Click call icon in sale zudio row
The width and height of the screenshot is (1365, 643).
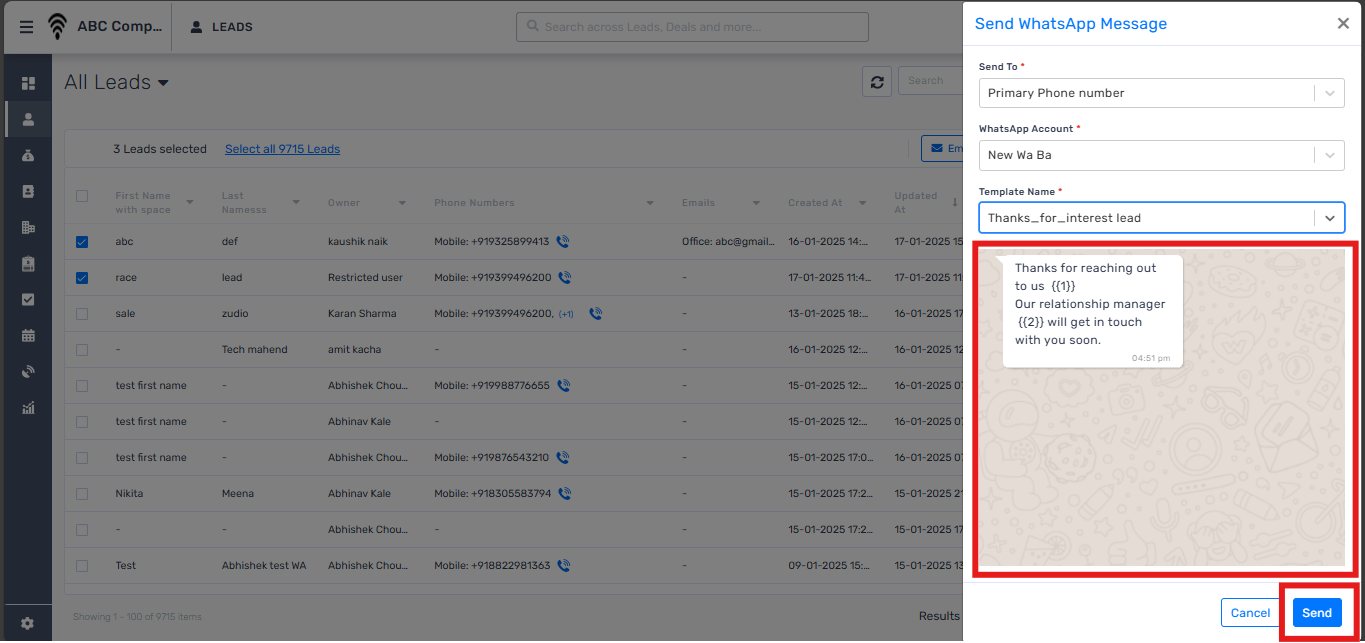click(x=595, y=313)
